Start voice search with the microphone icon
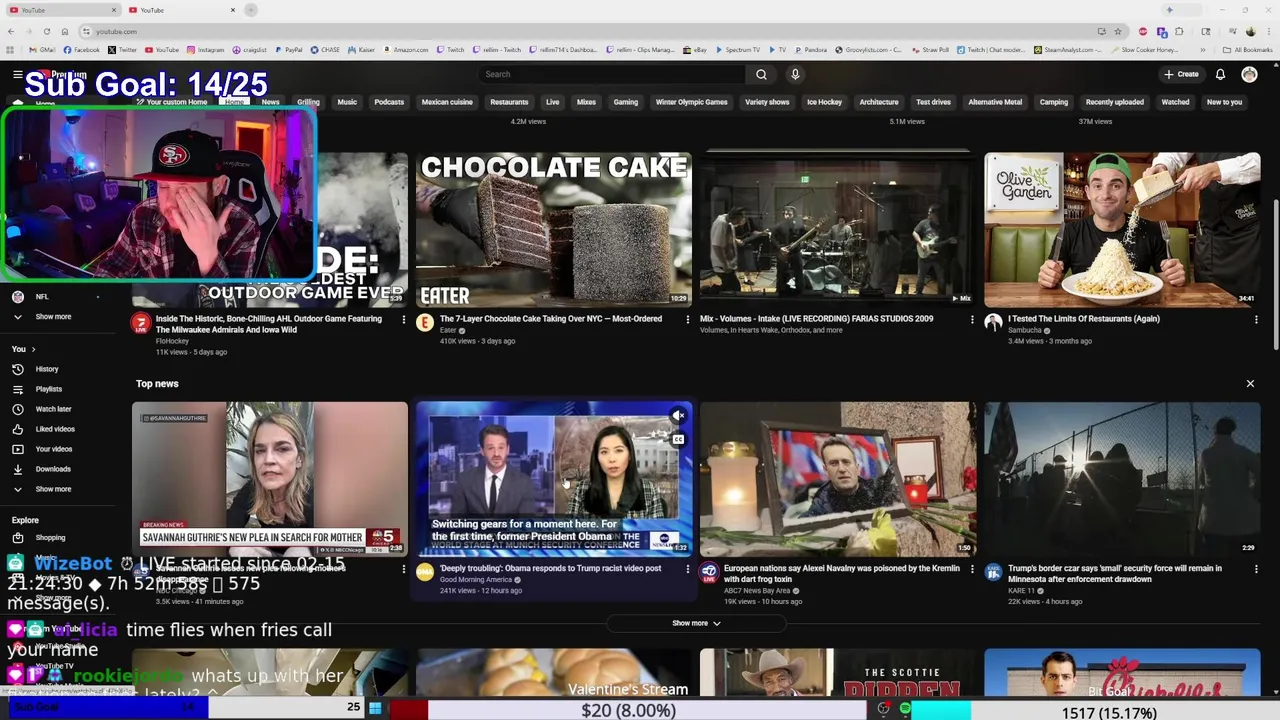Screen dimensions: 1280x720 point(795,74)
